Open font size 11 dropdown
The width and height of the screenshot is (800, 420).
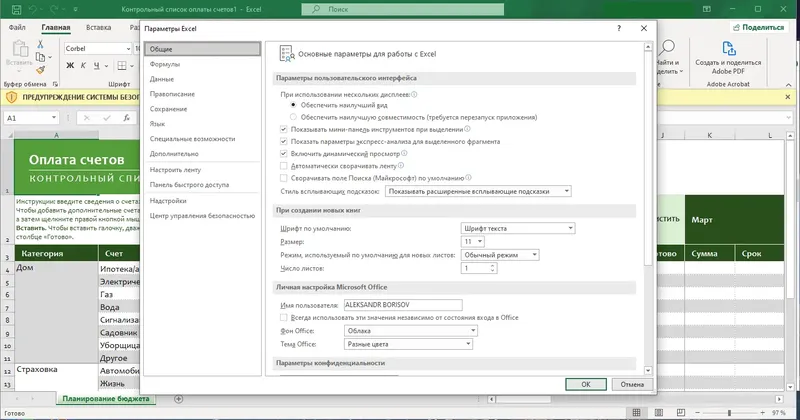coord(472,241)
